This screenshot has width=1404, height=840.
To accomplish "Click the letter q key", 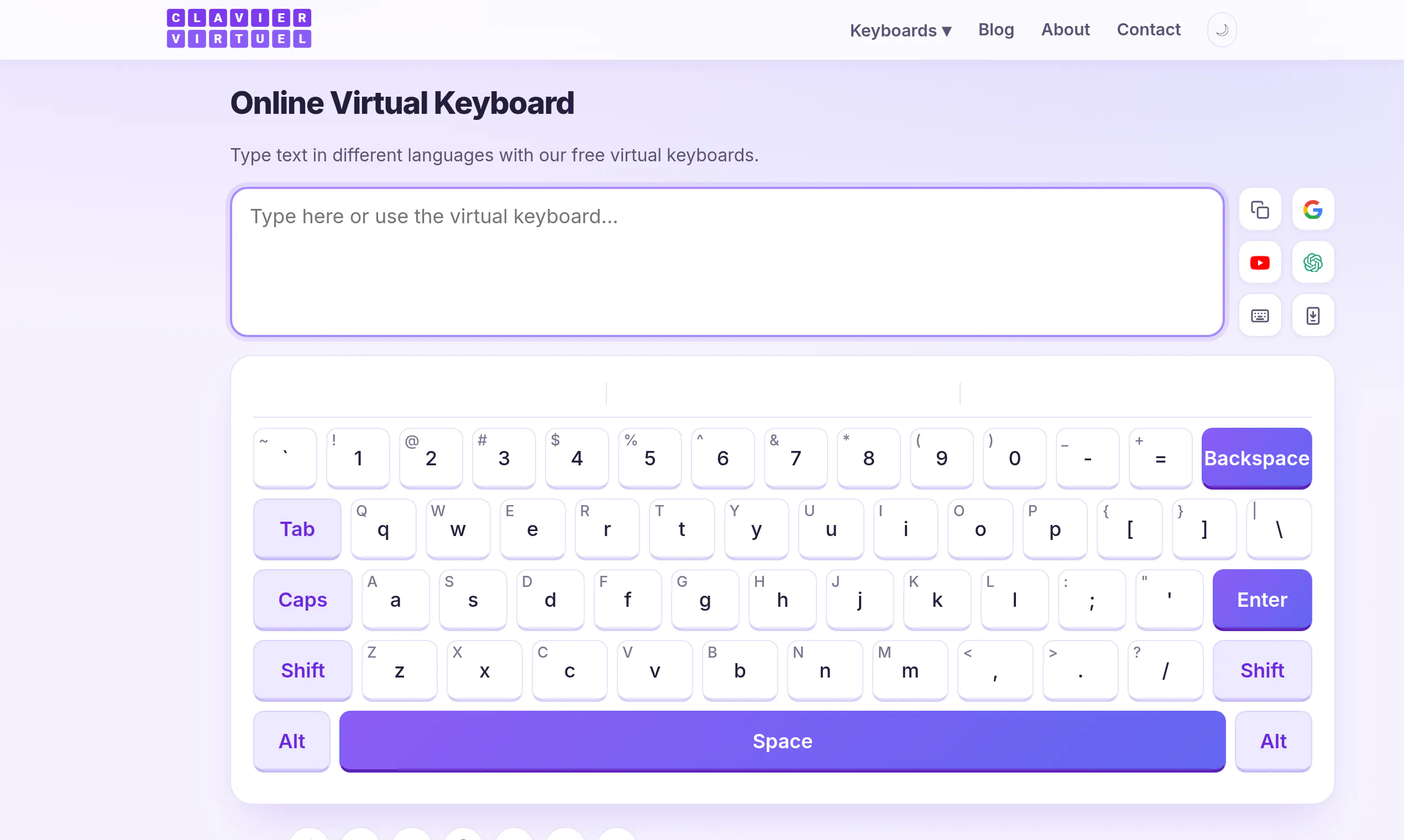I will pos(383,529).
